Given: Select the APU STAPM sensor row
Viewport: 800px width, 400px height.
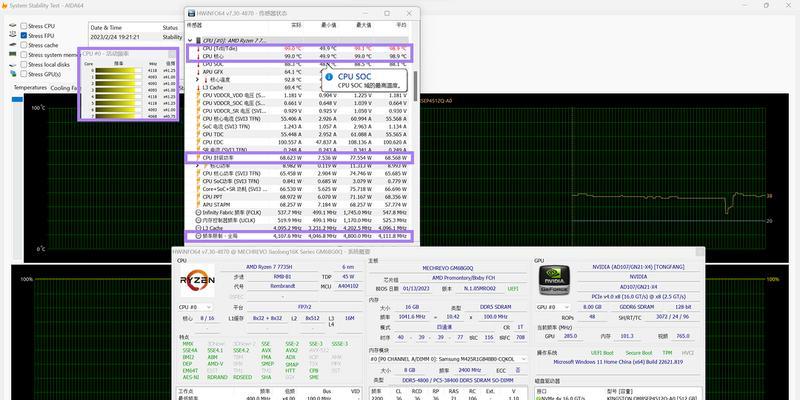Looking at the screenshot, I should pyautogui.click(x=299, y=205).
